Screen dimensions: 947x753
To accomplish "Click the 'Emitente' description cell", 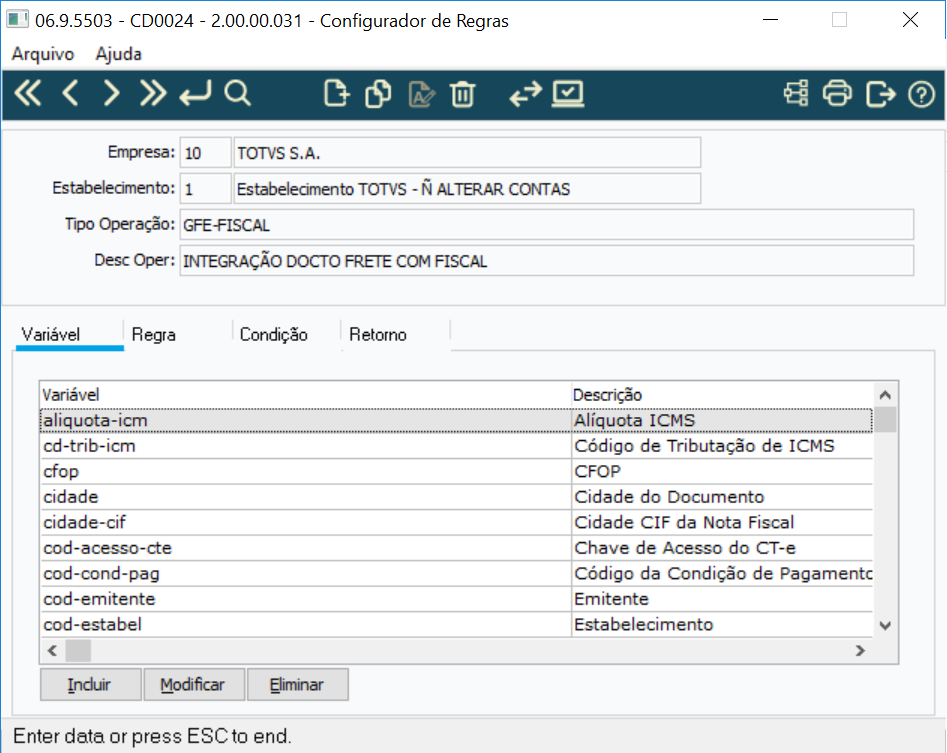I will tap(722, 599).
